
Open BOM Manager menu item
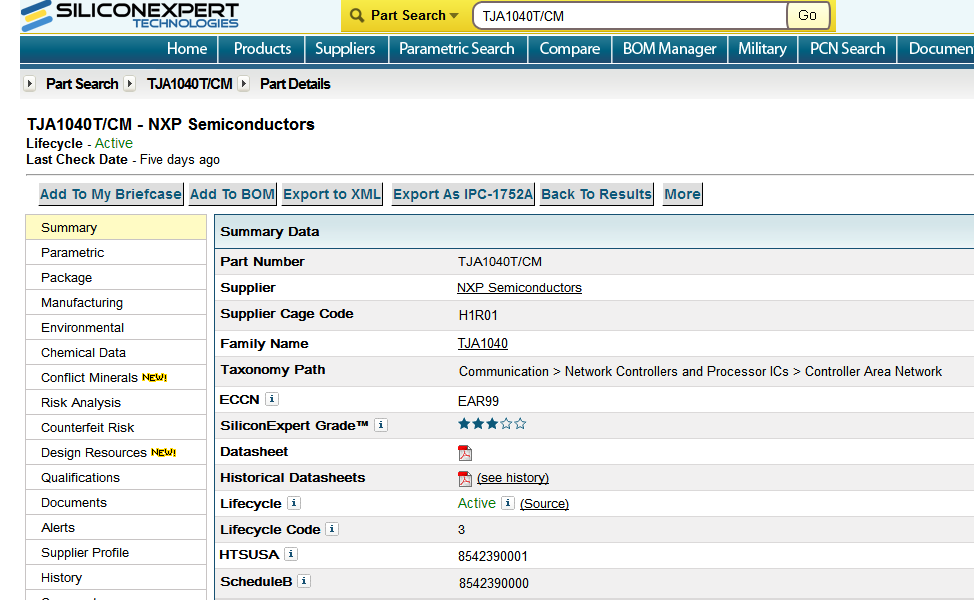[670, 48]
